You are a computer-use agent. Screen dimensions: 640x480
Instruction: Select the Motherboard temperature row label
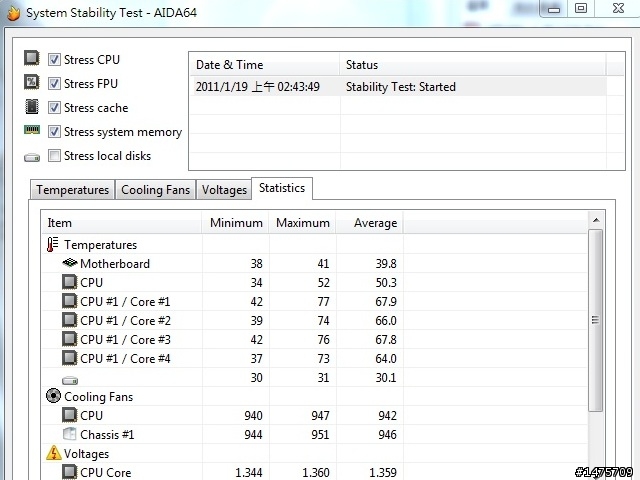pos(115,264)
